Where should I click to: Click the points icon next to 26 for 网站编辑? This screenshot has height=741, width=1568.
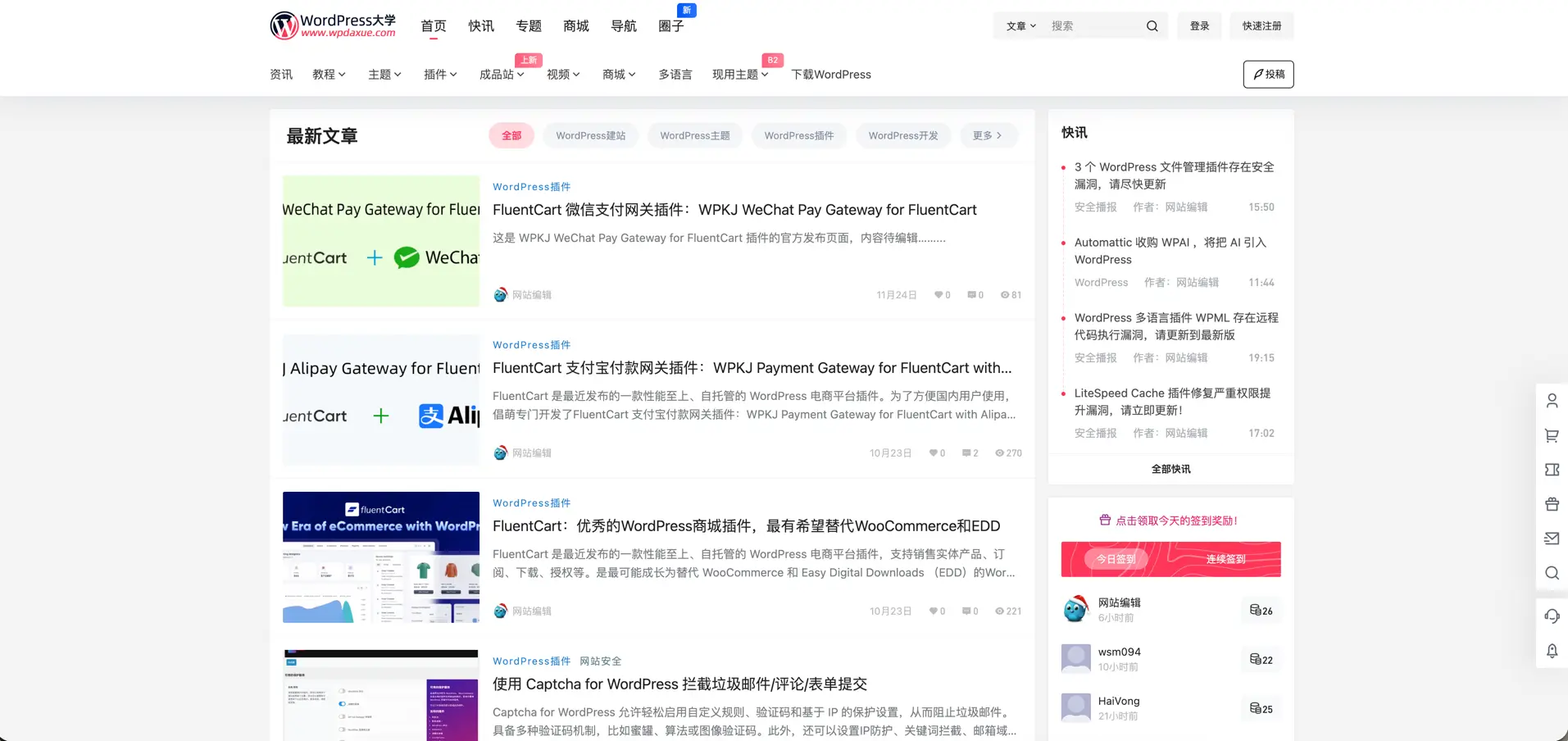pos(1255,610)
